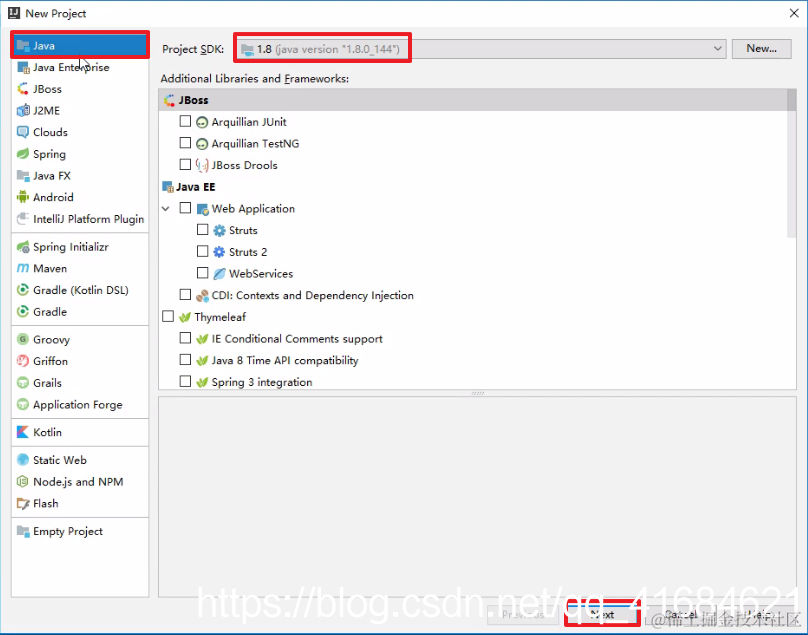Image resolution: width=808 pixels, height=635 pixels.
Task: Click the Next button
Action: 602,614
